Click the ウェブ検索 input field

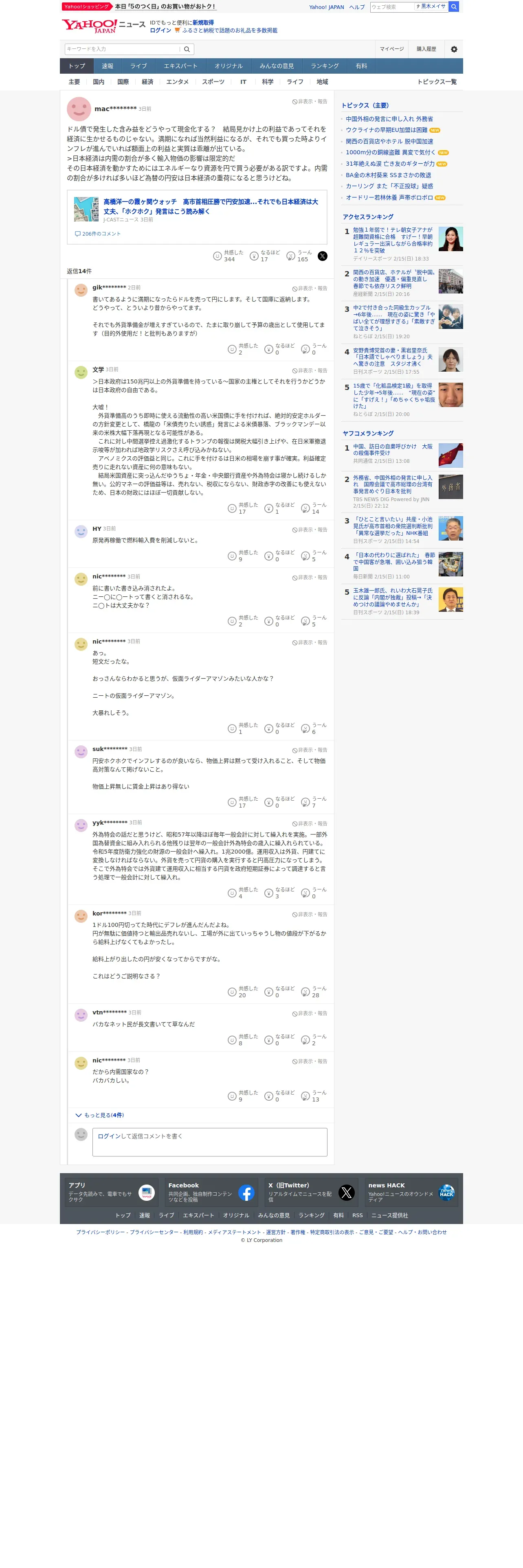point(392,7)
